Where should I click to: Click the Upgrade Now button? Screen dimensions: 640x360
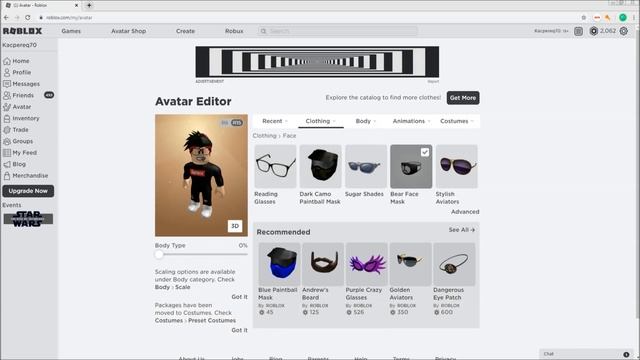(x=28, y=191)
